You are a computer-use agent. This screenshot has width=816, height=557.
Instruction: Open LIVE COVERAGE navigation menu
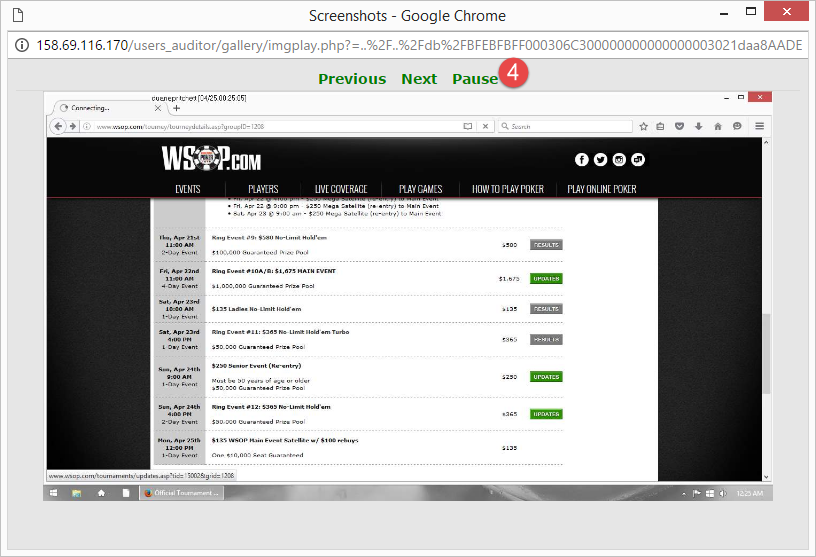coord(341,189)
